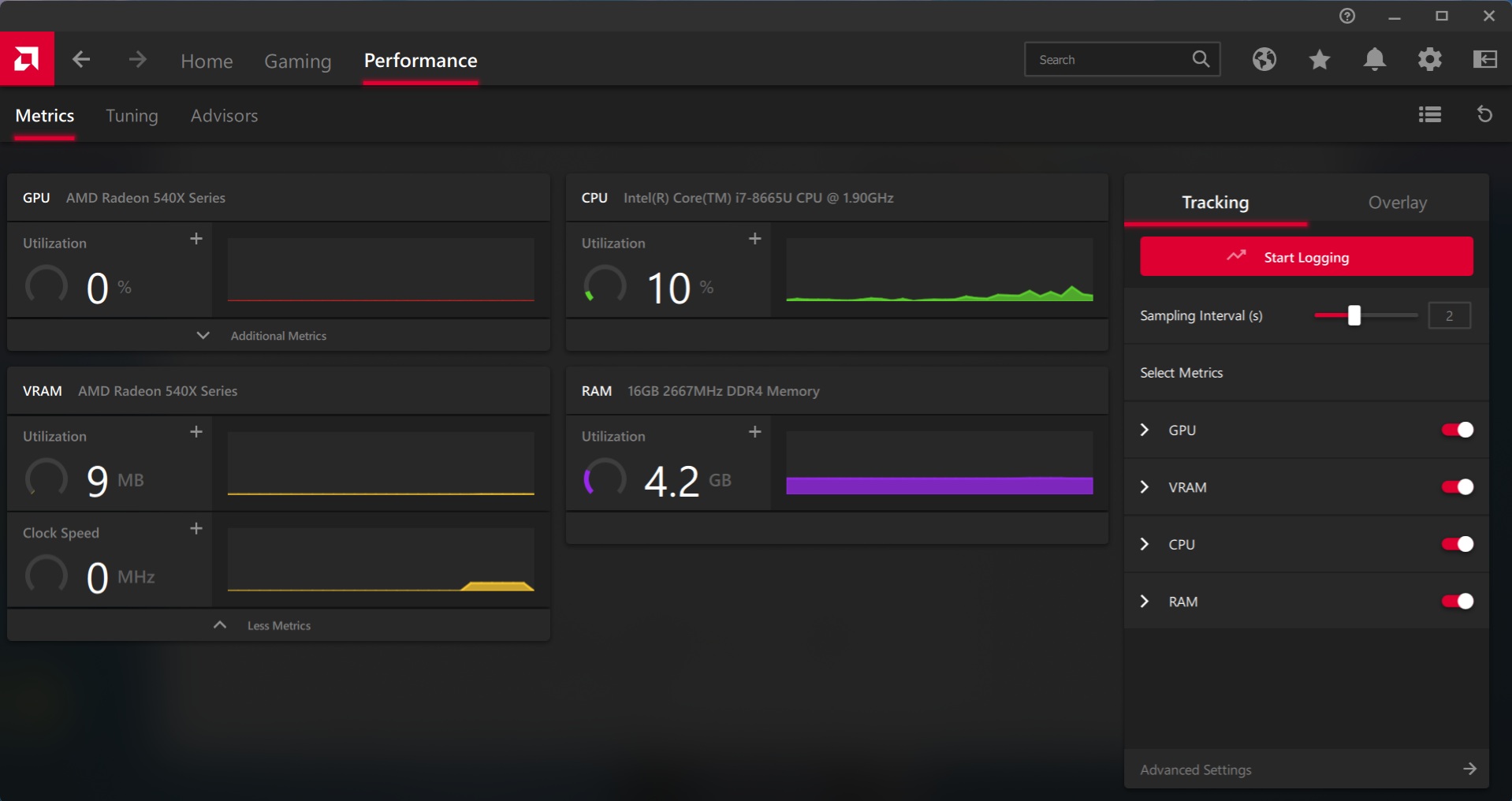This screenshot has height=801, width=1512.
Task: Switch to list view icon
Action: tap(1430, 115)
